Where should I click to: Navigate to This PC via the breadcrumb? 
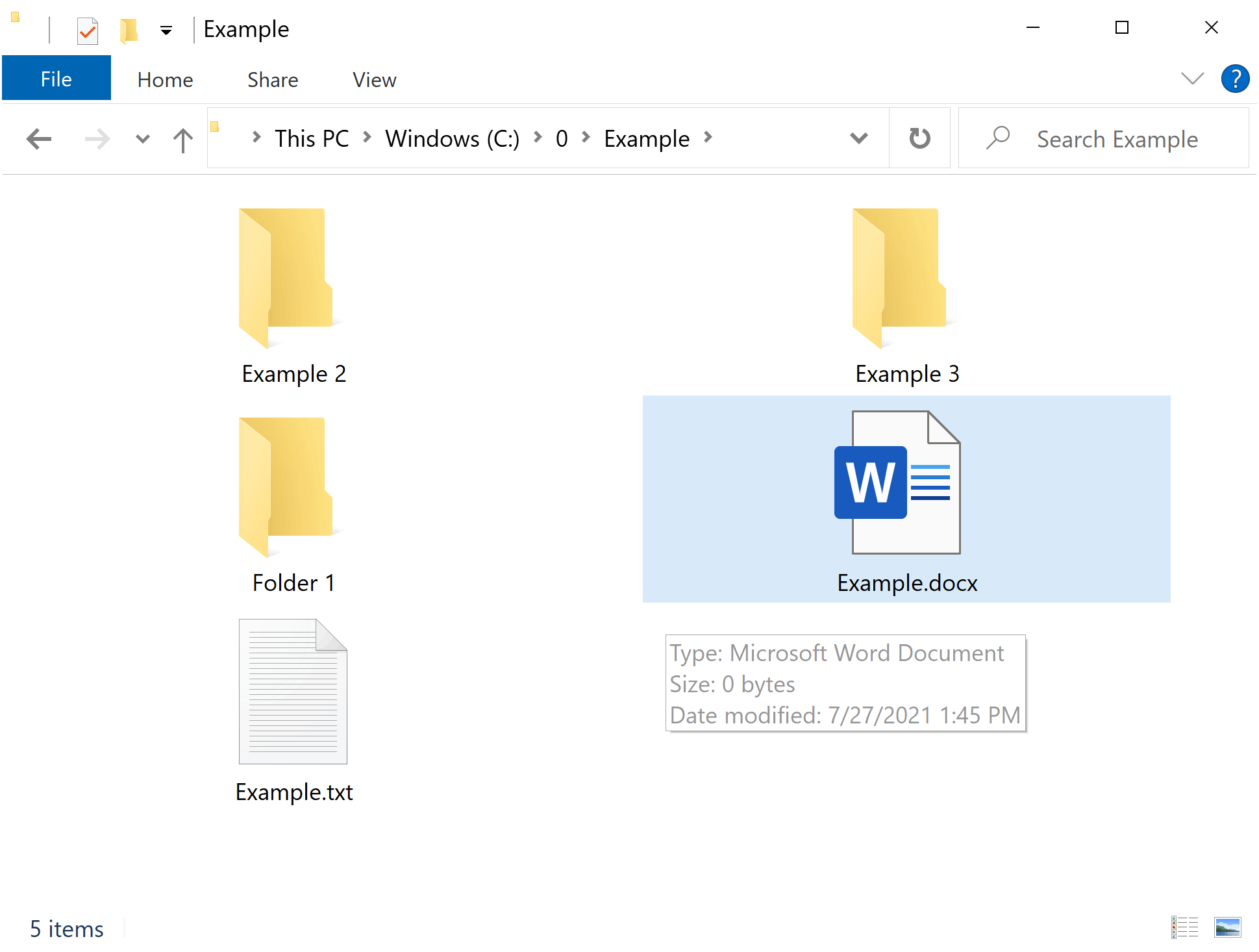point(312,138)
